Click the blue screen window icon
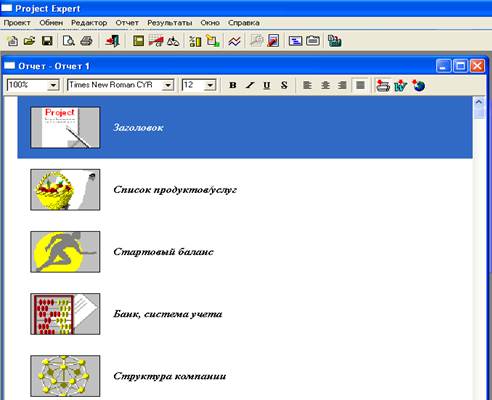492x400 pixels. pos(295,41)
